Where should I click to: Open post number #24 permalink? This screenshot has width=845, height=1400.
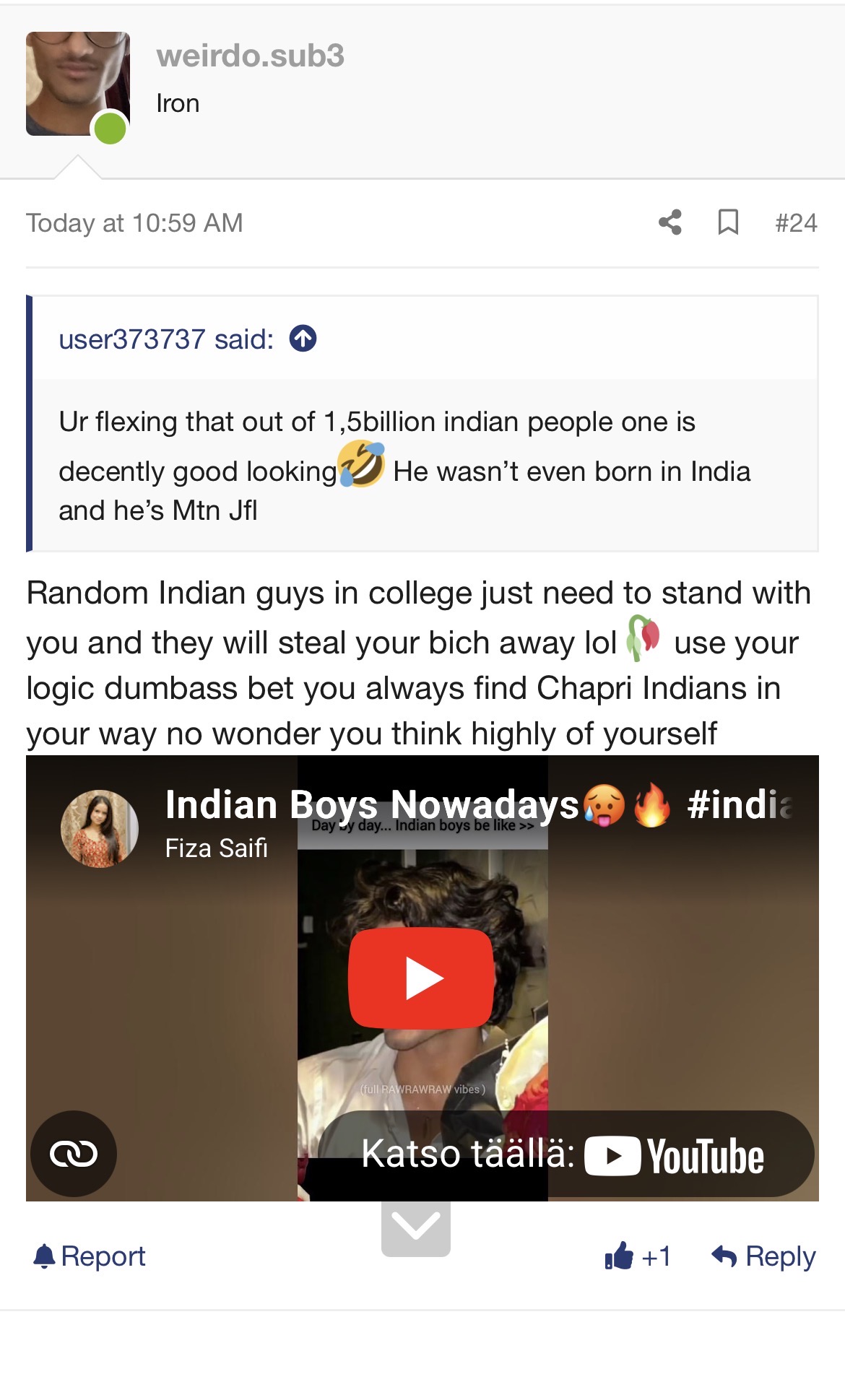(796, 222)
